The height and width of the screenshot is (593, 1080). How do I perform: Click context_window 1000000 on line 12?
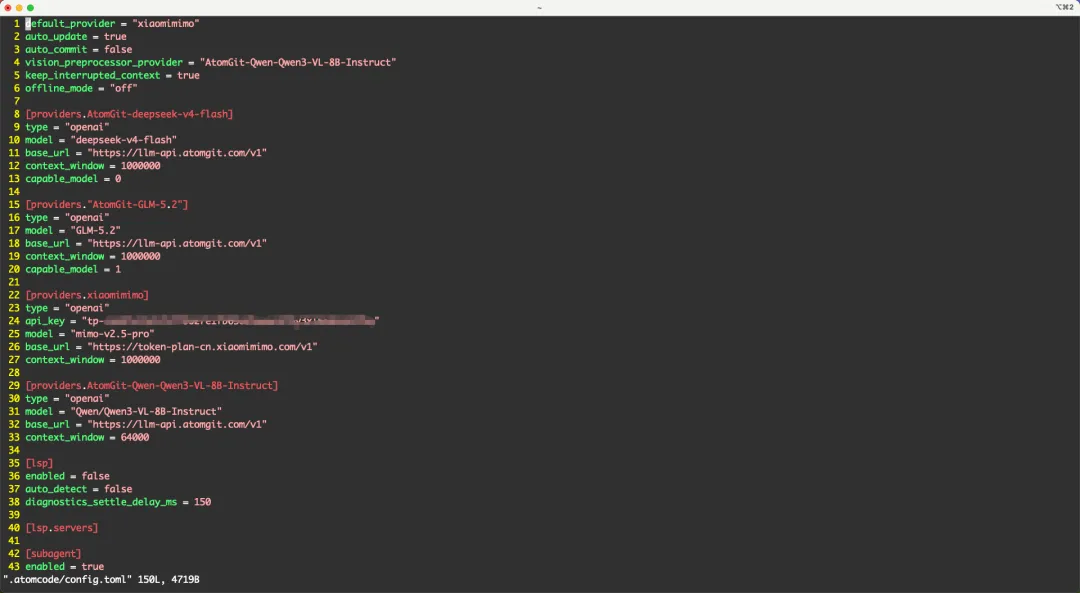[93, 166]
